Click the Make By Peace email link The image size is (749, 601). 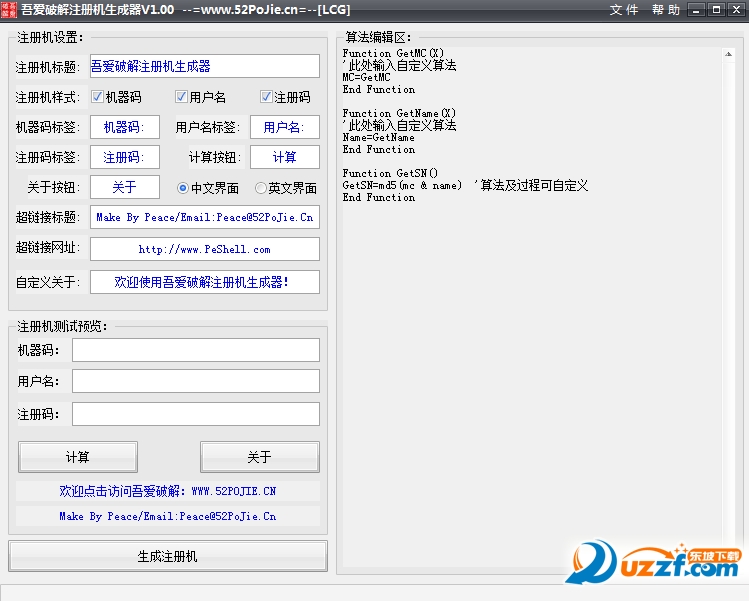click(168, 517)
